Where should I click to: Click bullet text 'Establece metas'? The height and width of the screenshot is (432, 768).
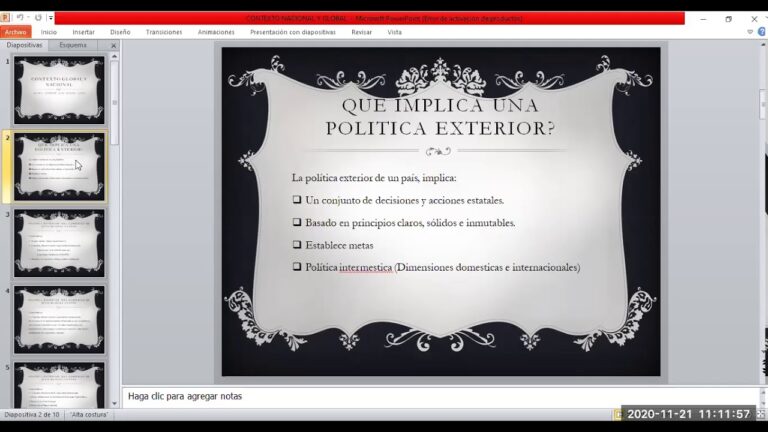(339, 245)
